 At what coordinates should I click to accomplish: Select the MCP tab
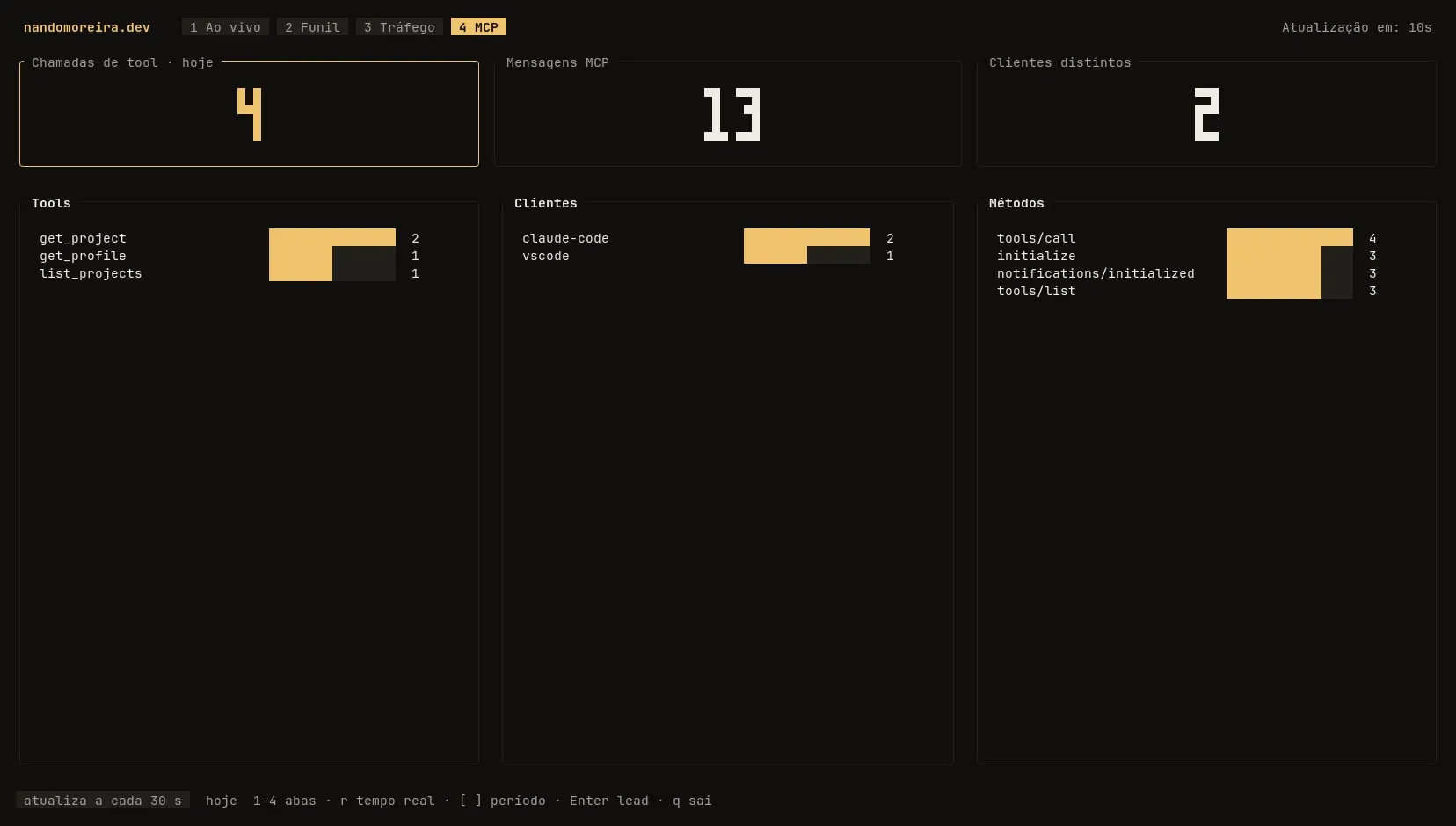pyautogui.click(x=478, y=27)
